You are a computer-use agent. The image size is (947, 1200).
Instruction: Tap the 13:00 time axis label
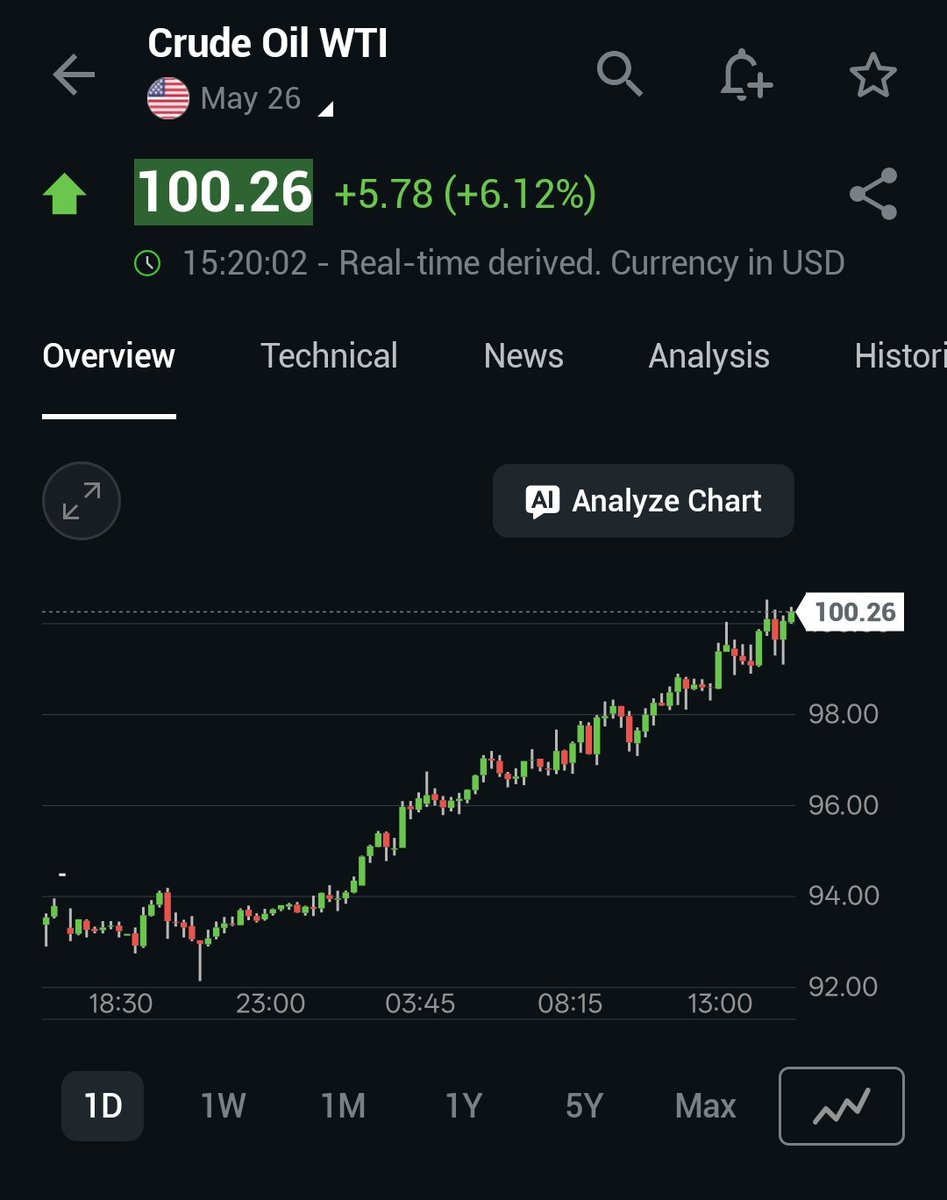click(x=720, y=1003)
